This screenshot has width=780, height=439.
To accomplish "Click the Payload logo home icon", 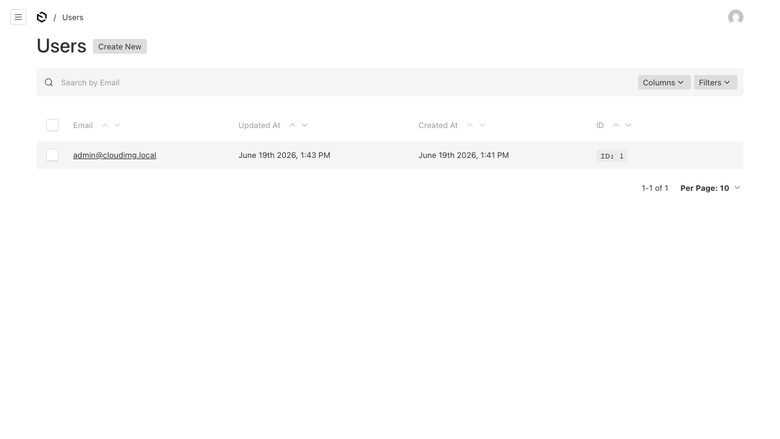I will tap(42, 17).
